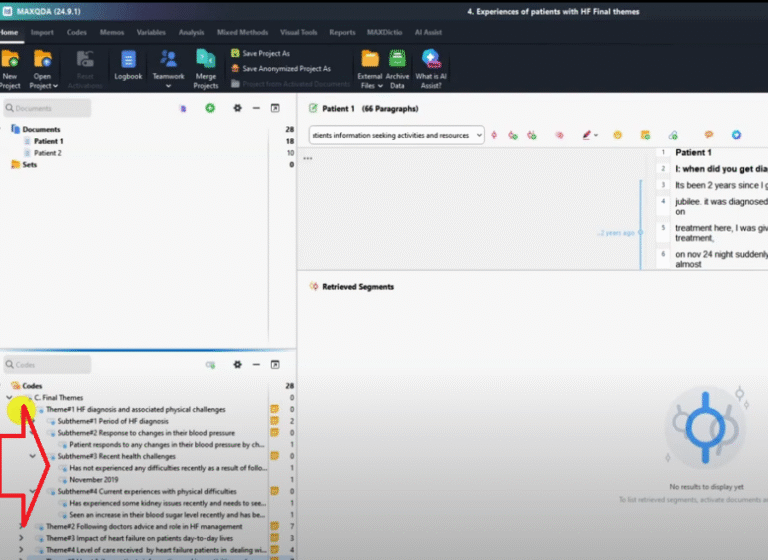This screenshot has height=560, width=768.
Task: Open Documents panel settings gear
Action: click(x=237, y=108)
